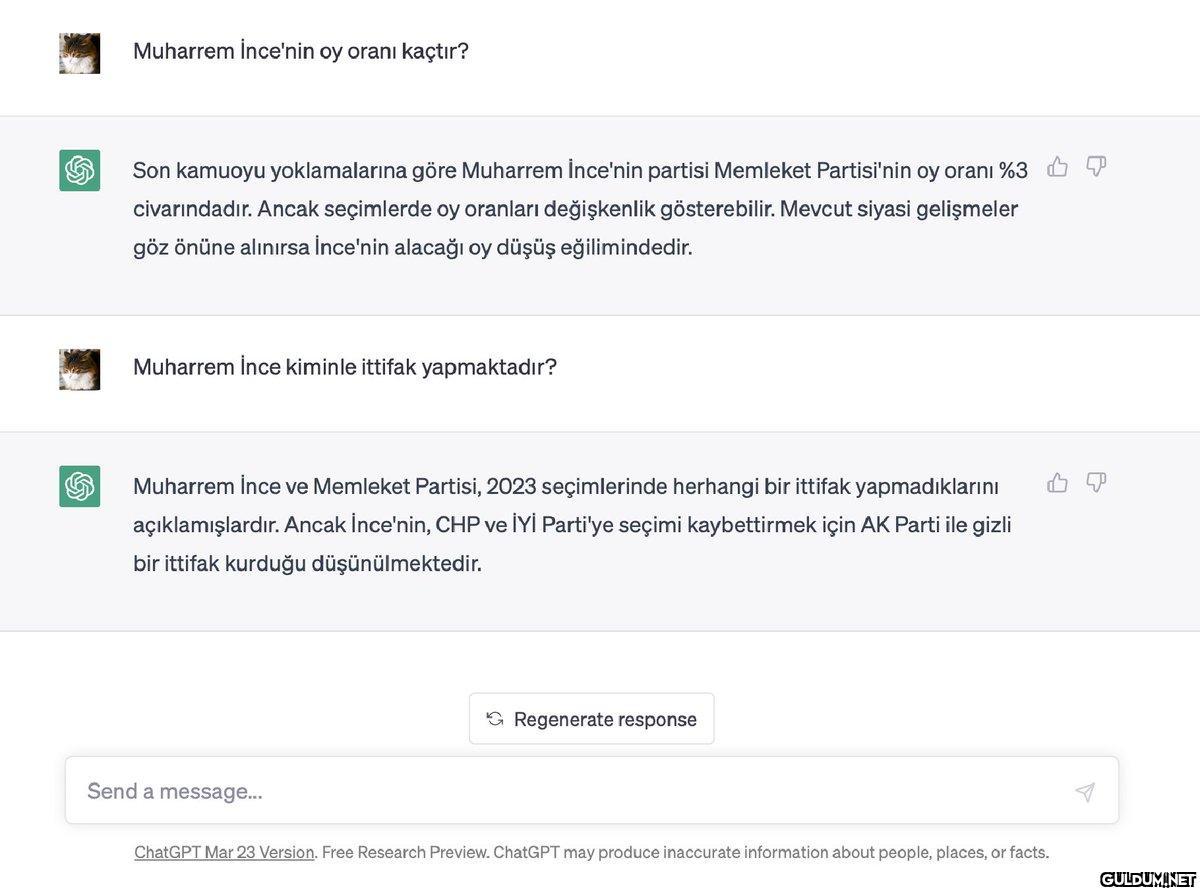1200x891 pixels.
Task: Give thumbs up to the ittifak answer
Action: click(1057, 484)
